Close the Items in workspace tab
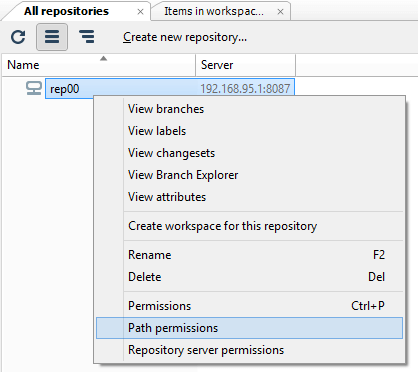This screenshot has width=418, height=372. pos(281,12)
